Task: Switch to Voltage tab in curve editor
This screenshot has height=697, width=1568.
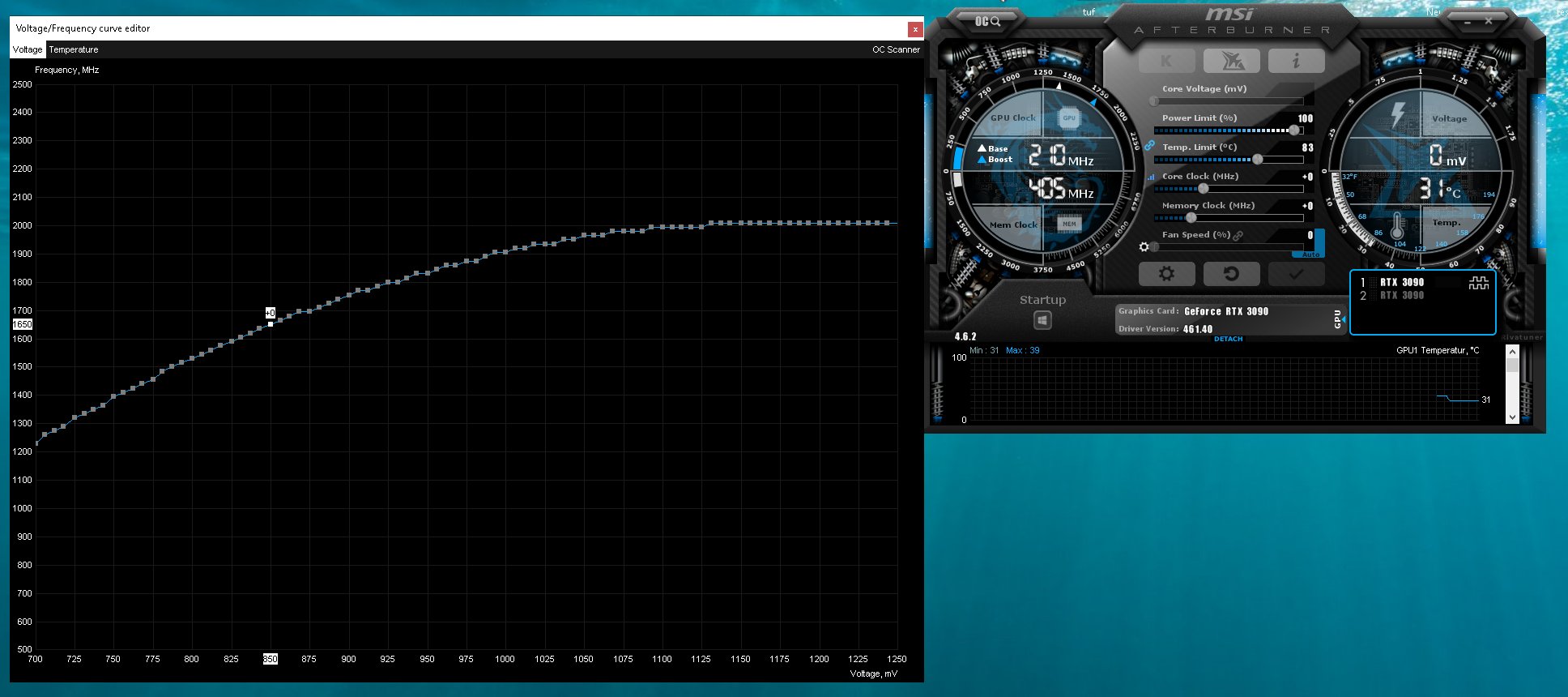Action: coord(28,49)
